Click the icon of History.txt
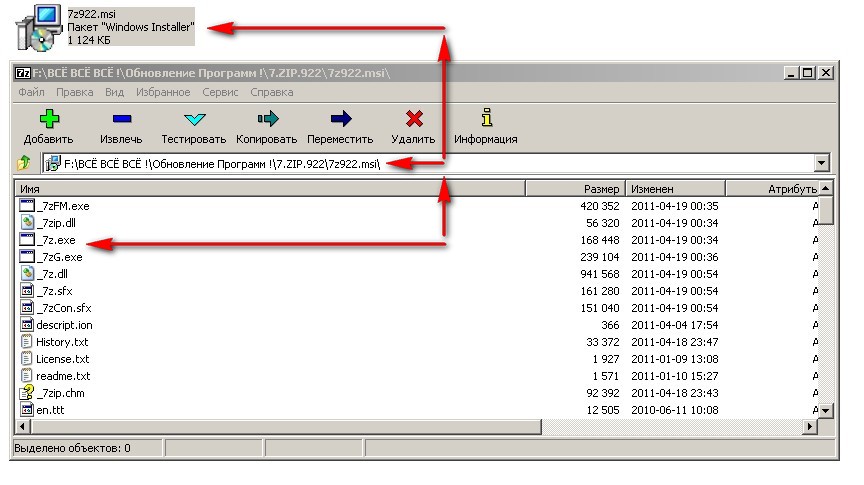This screenshot has height=485, width=864. (x=26, y=342)
